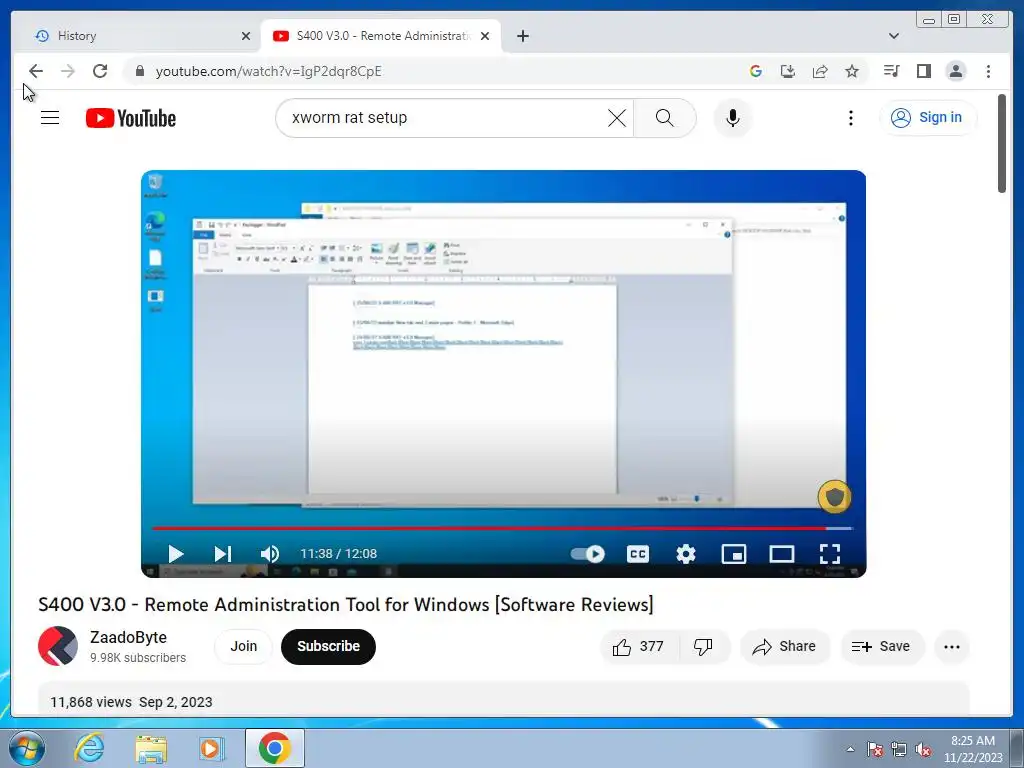Mute the video volume
Screen dimensions: 1024x768
pos(269,554)
